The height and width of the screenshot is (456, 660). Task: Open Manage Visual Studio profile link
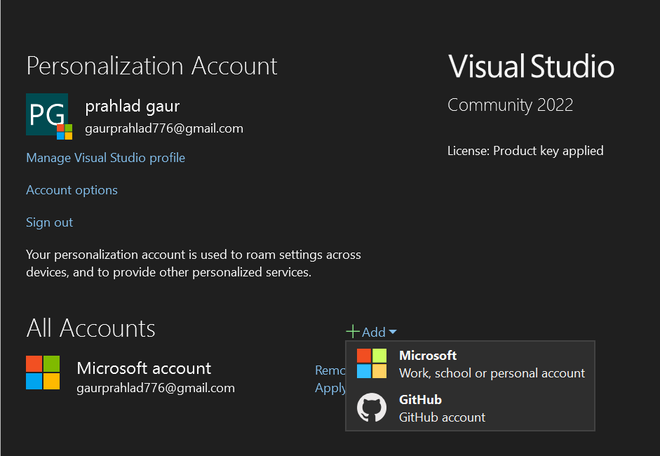105,158
